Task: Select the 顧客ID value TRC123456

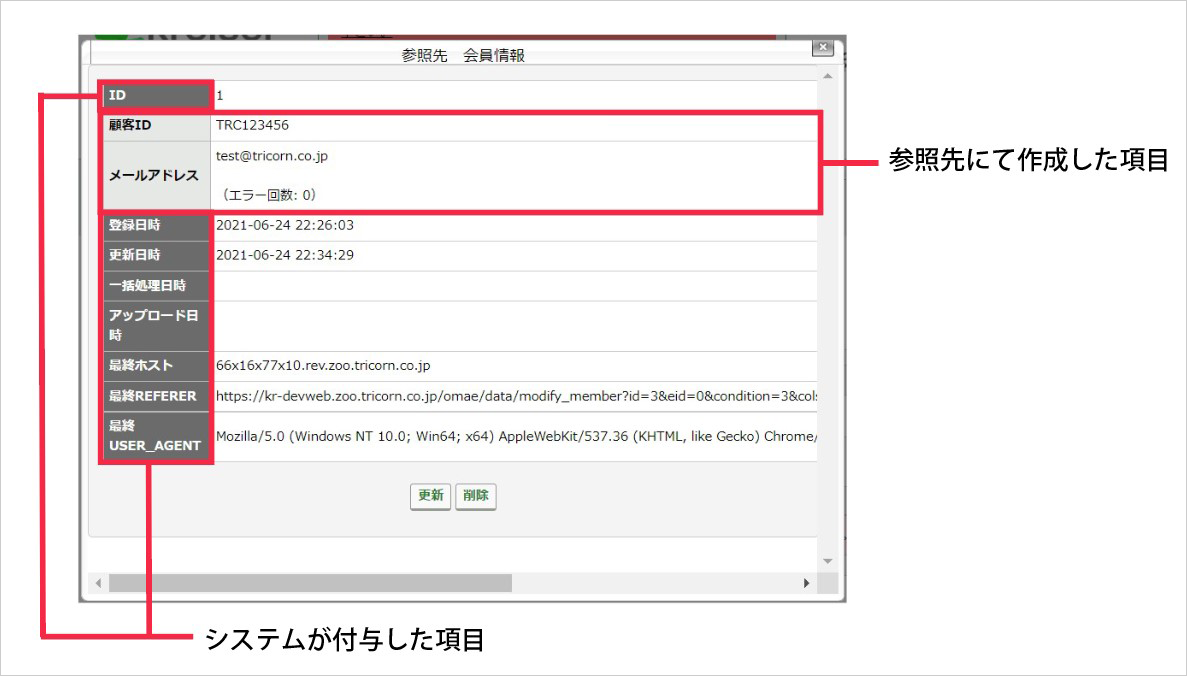Action: [x=252, y=125]
